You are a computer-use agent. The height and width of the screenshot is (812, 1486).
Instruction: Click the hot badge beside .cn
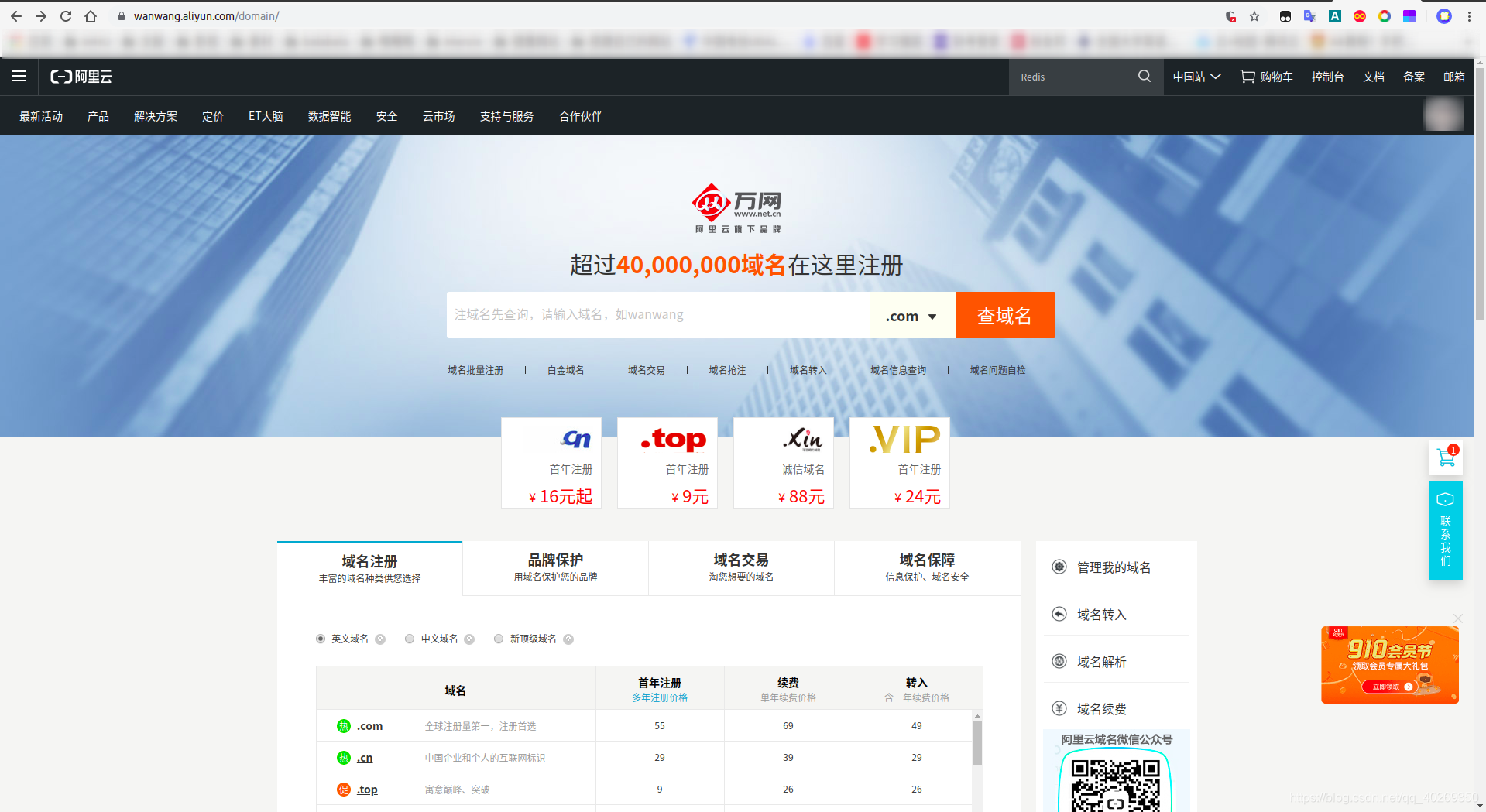[344, 758]
